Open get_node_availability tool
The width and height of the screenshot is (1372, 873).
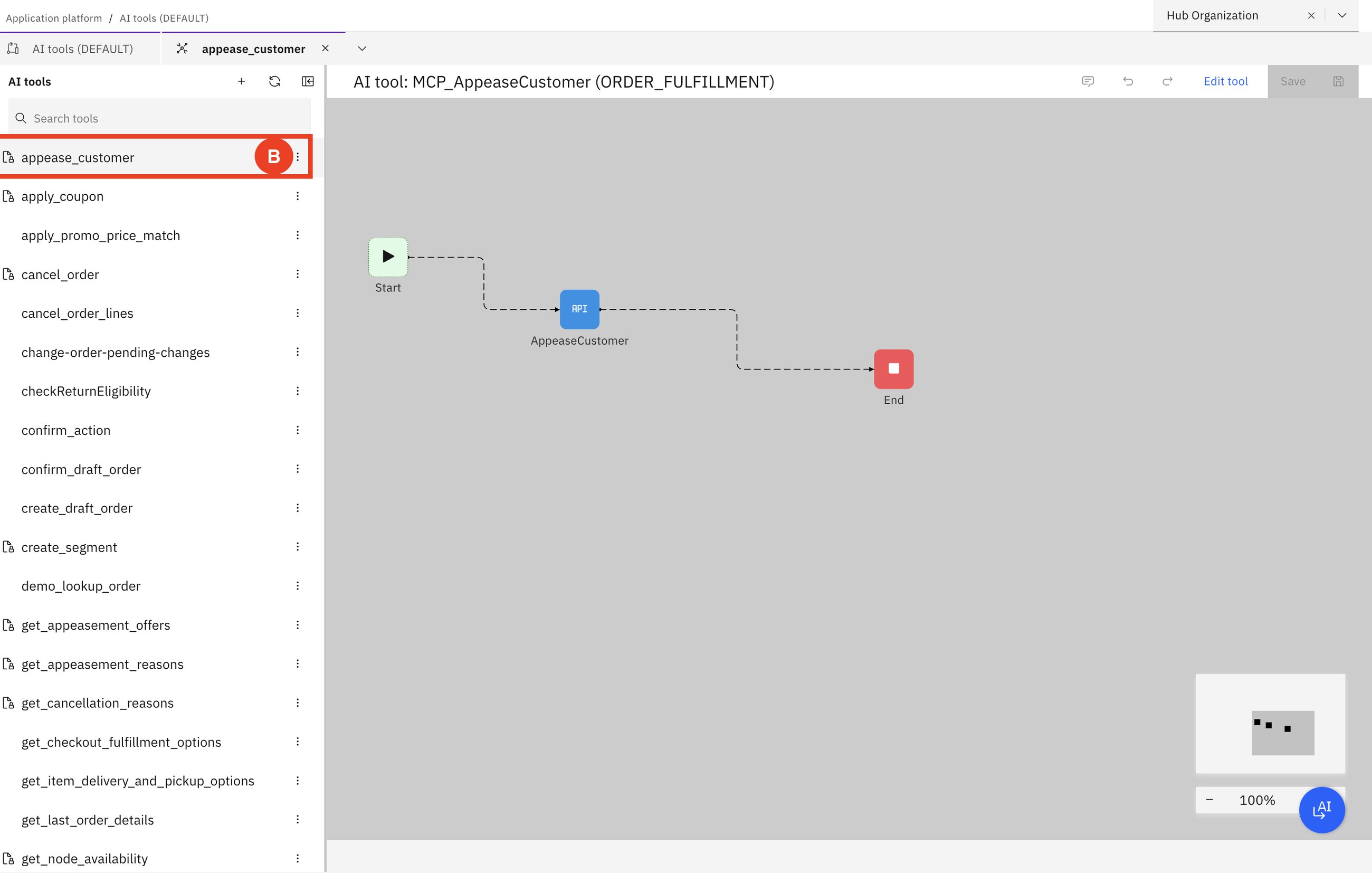(84, 859)
